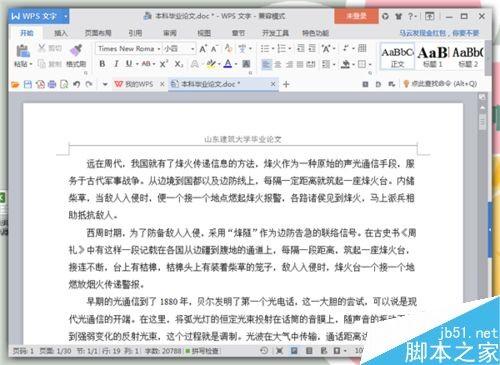Toggle Italic formatting
Image resolution: width=500 pixels, height=365 pixels.
tap(116, 64)
